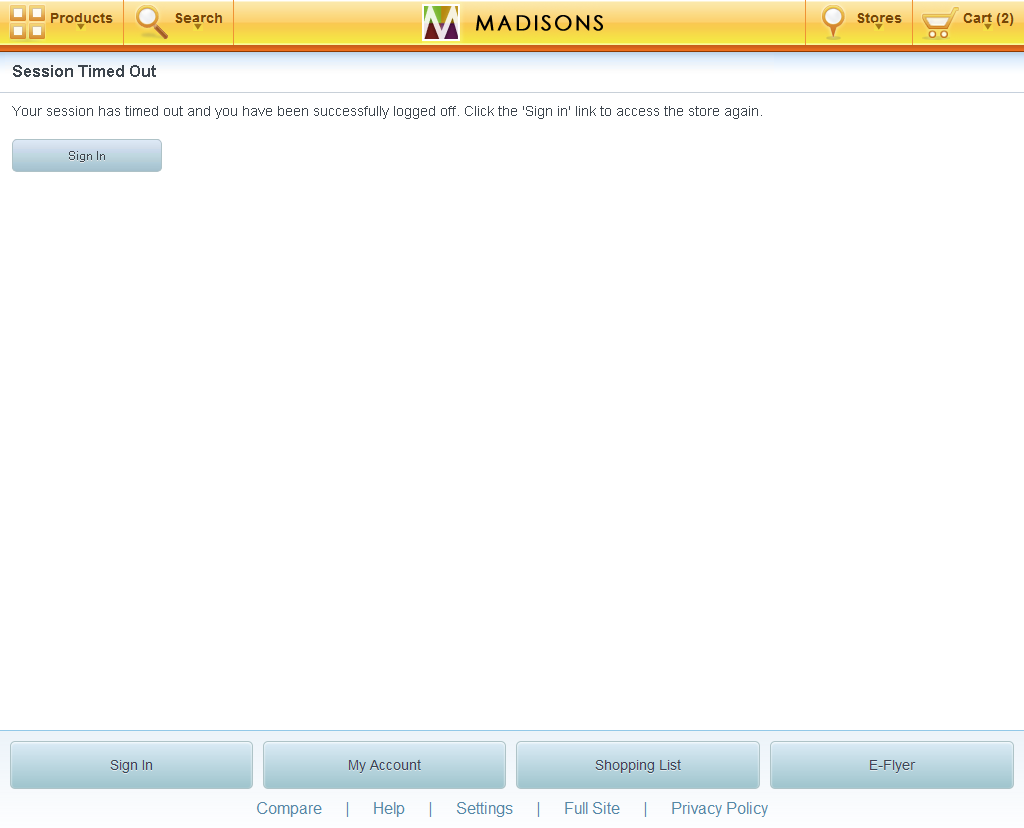1024x828 pixels.
Task: Click the Madisons logo
Action: pos(512,22)
